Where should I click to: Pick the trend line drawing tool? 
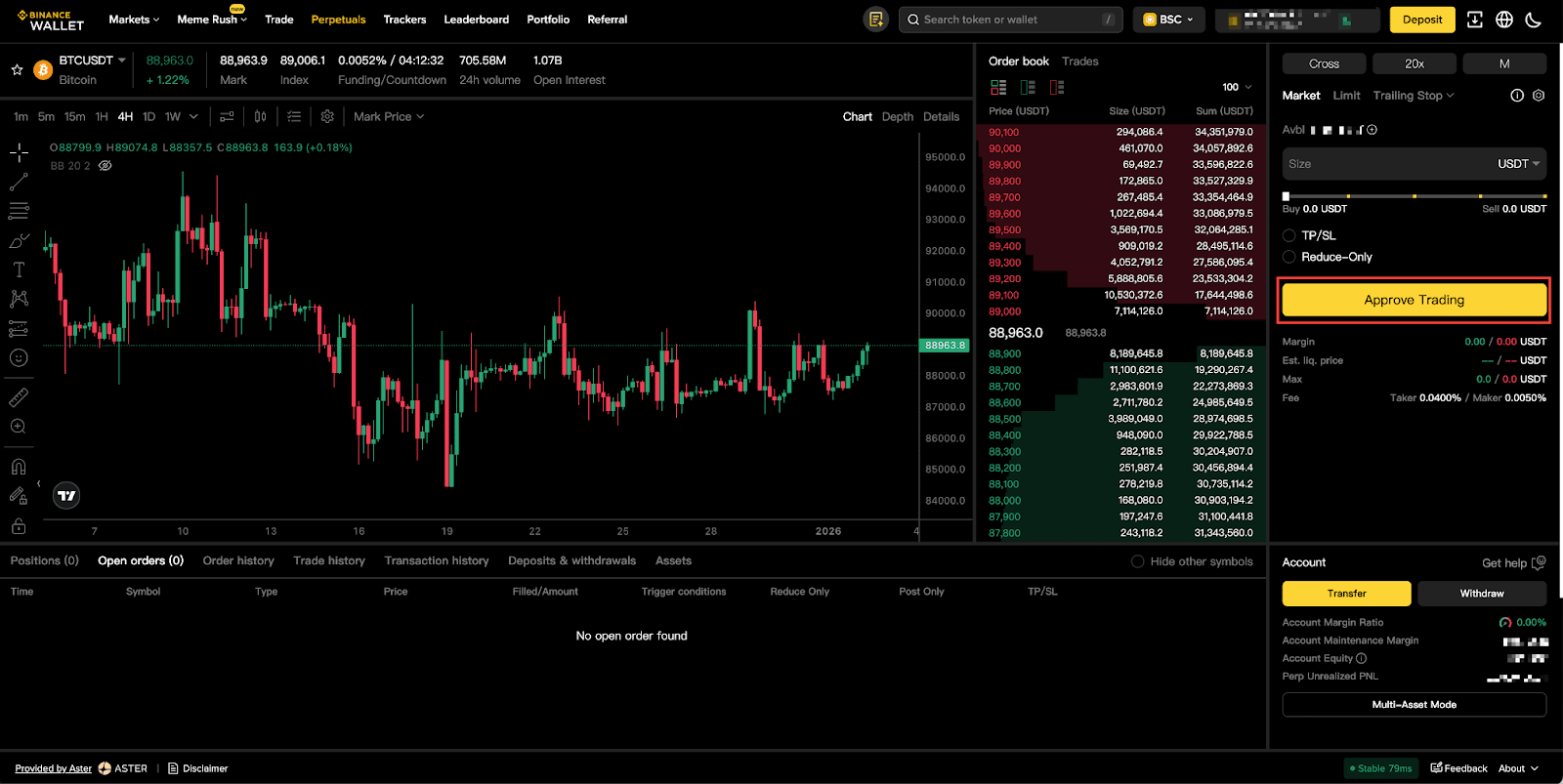point(19,183)
